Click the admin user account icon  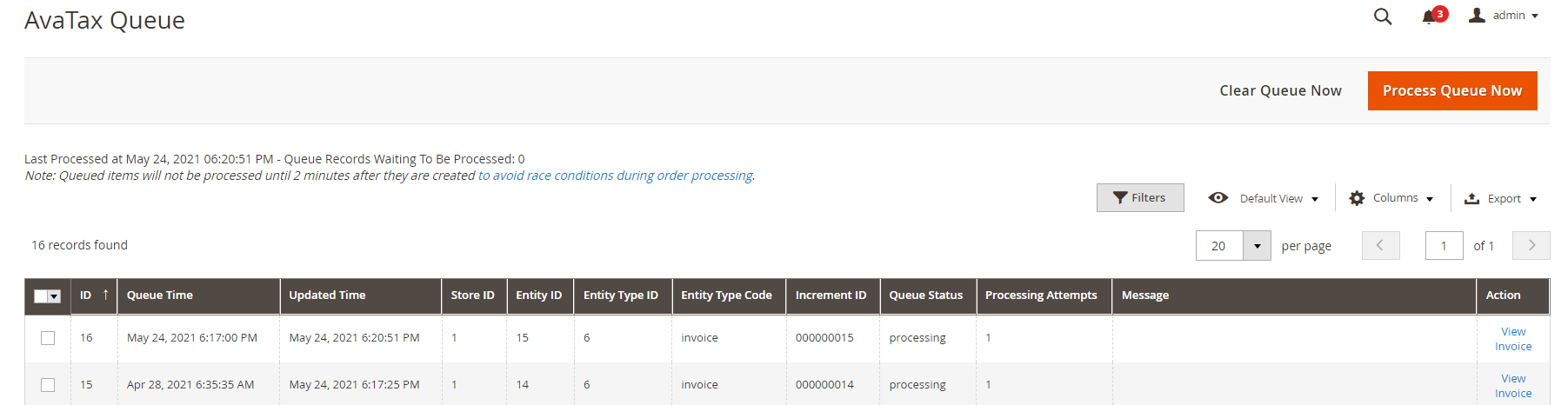[x=1477, y=16]
